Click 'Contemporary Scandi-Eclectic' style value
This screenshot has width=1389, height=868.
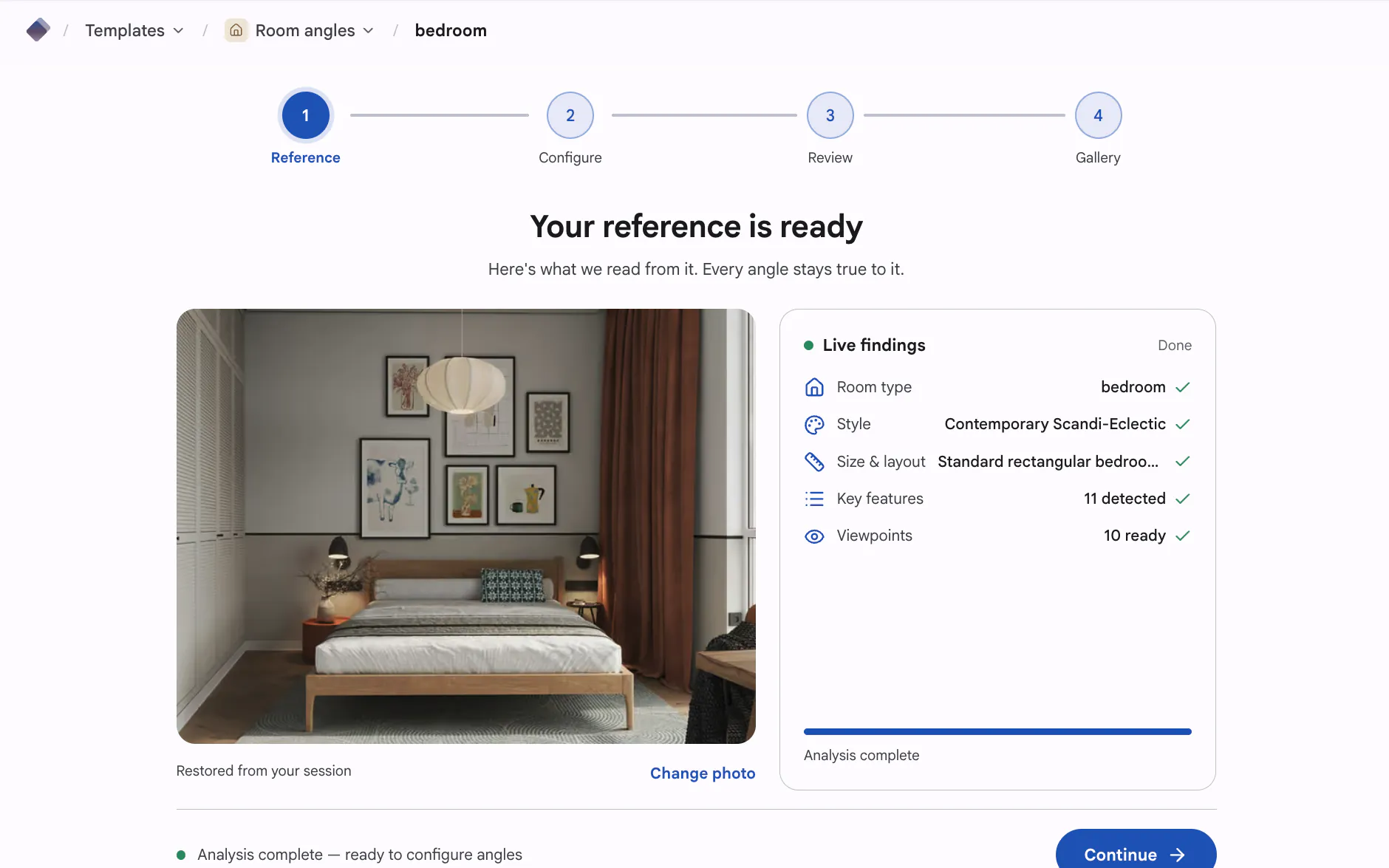(x=1055, y=424)
